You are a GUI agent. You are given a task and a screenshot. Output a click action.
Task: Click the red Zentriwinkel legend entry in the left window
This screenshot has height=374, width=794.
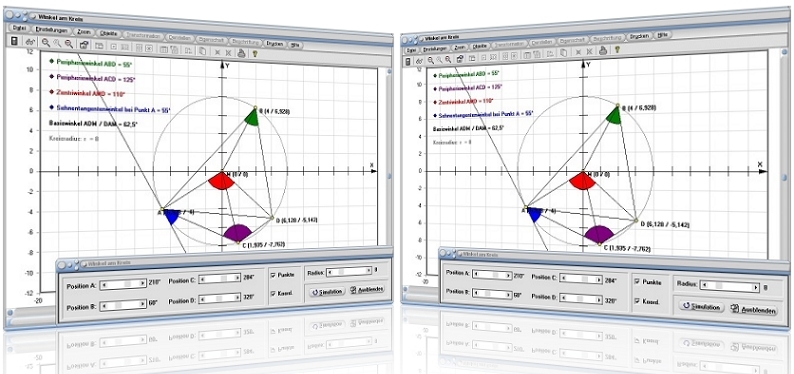pyautogui.click(x=87, y=94)
